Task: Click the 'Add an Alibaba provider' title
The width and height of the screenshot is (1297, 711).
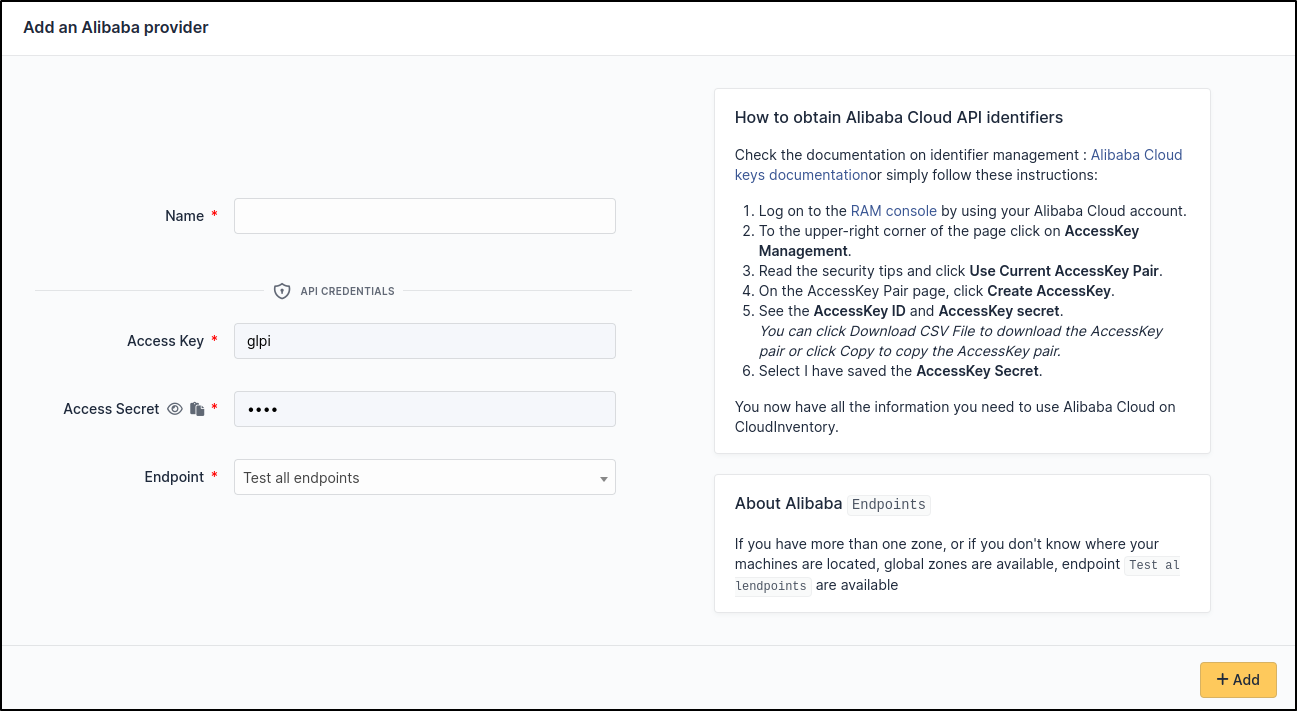Action: [x=116, y=28]
